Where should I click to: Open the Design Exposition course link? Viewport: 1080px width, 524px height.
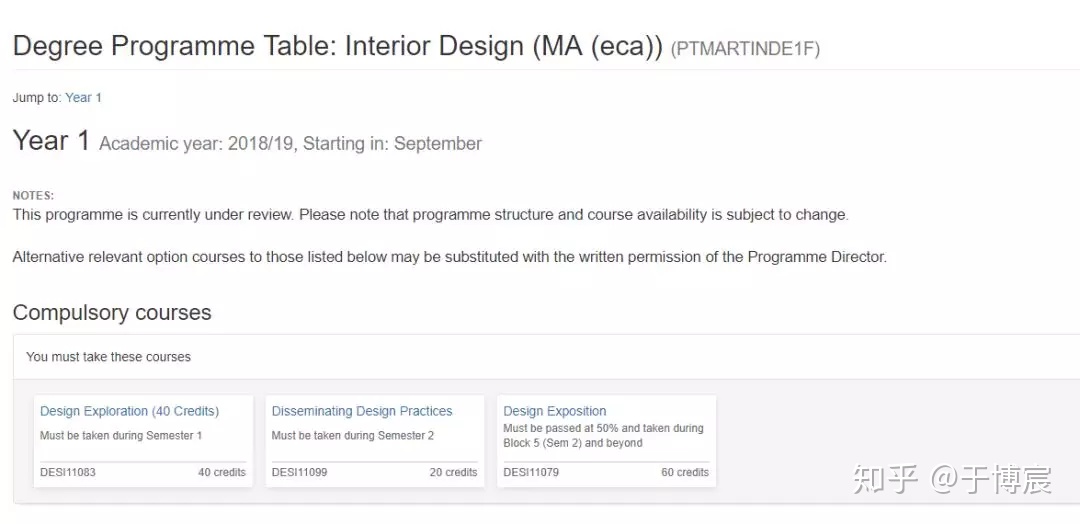pos(555,411)
